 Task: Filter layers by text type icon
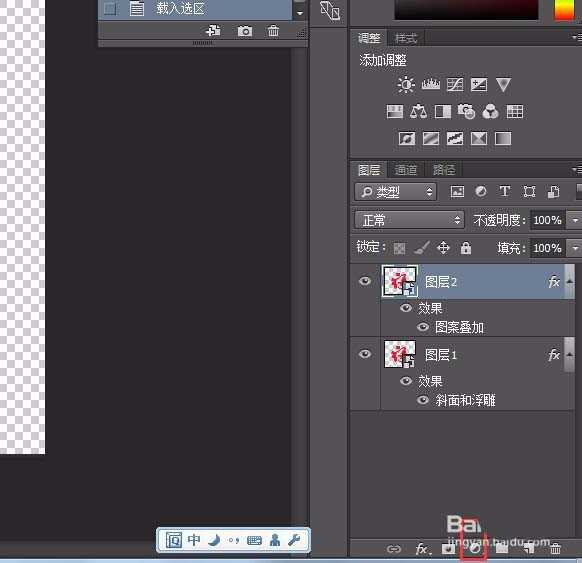click(x=504, y=192)
